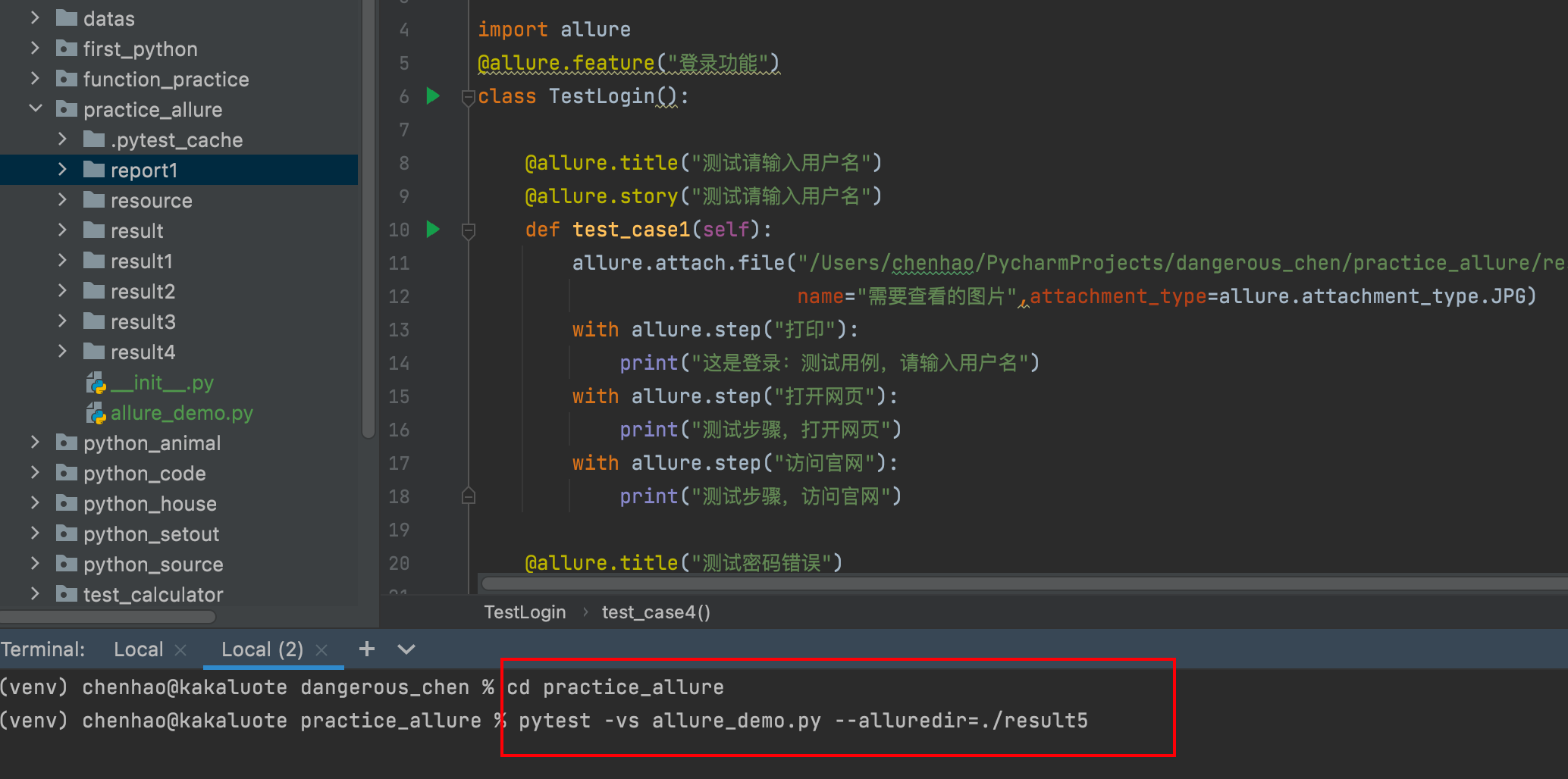This screenshot has height=779, width=1568.
Task: Click the datas folder icon
Action: coord(67,18)
